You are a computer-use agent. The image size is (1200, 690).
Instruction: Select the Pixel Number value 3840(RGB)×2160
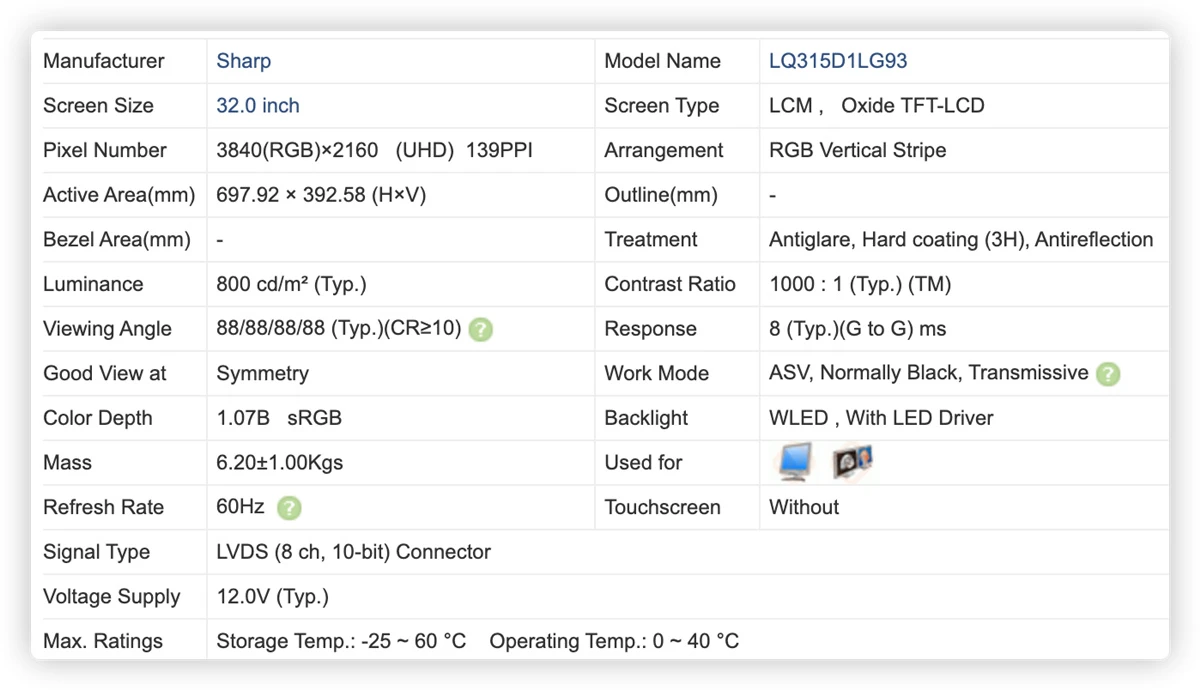tap(297, 151)
